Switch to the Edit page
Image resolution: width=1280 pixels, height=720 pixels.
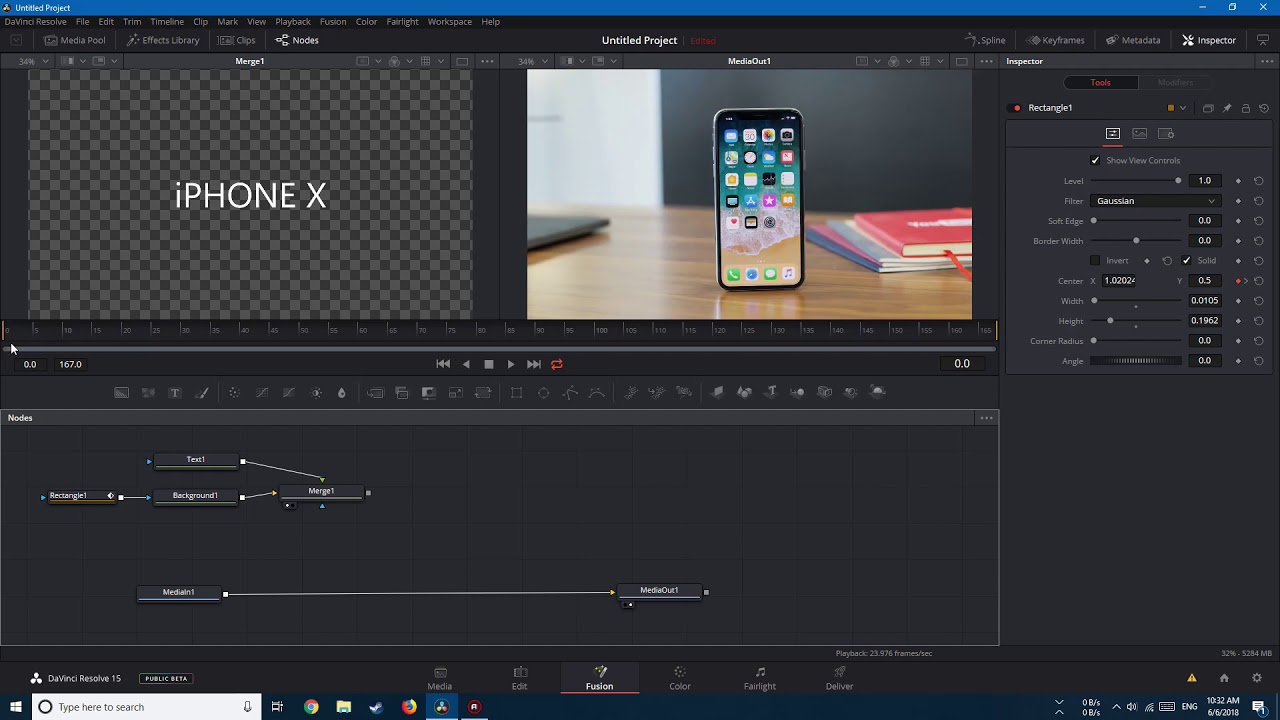520,678
